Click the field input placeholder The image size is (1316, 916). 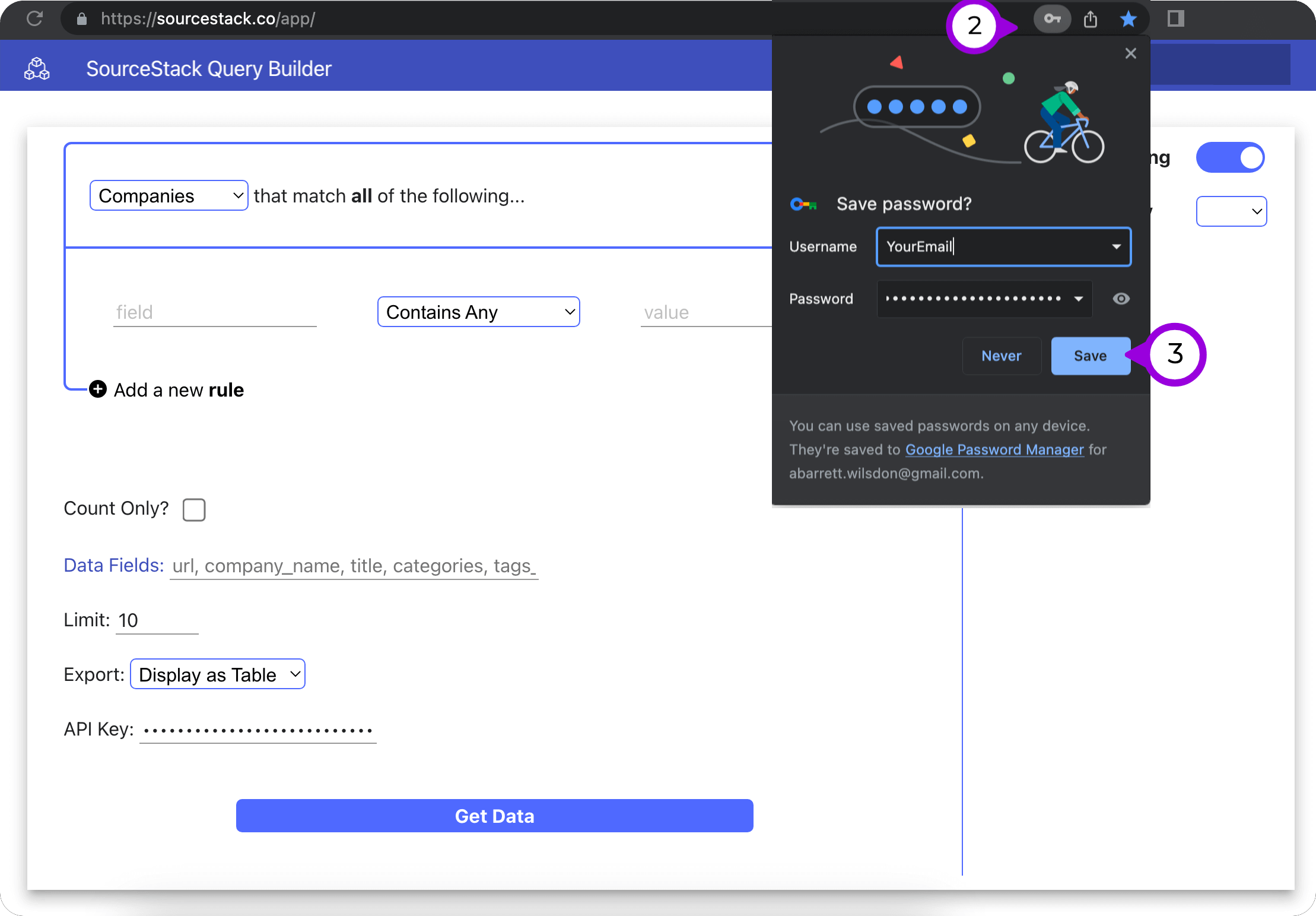tap(215, 312)
